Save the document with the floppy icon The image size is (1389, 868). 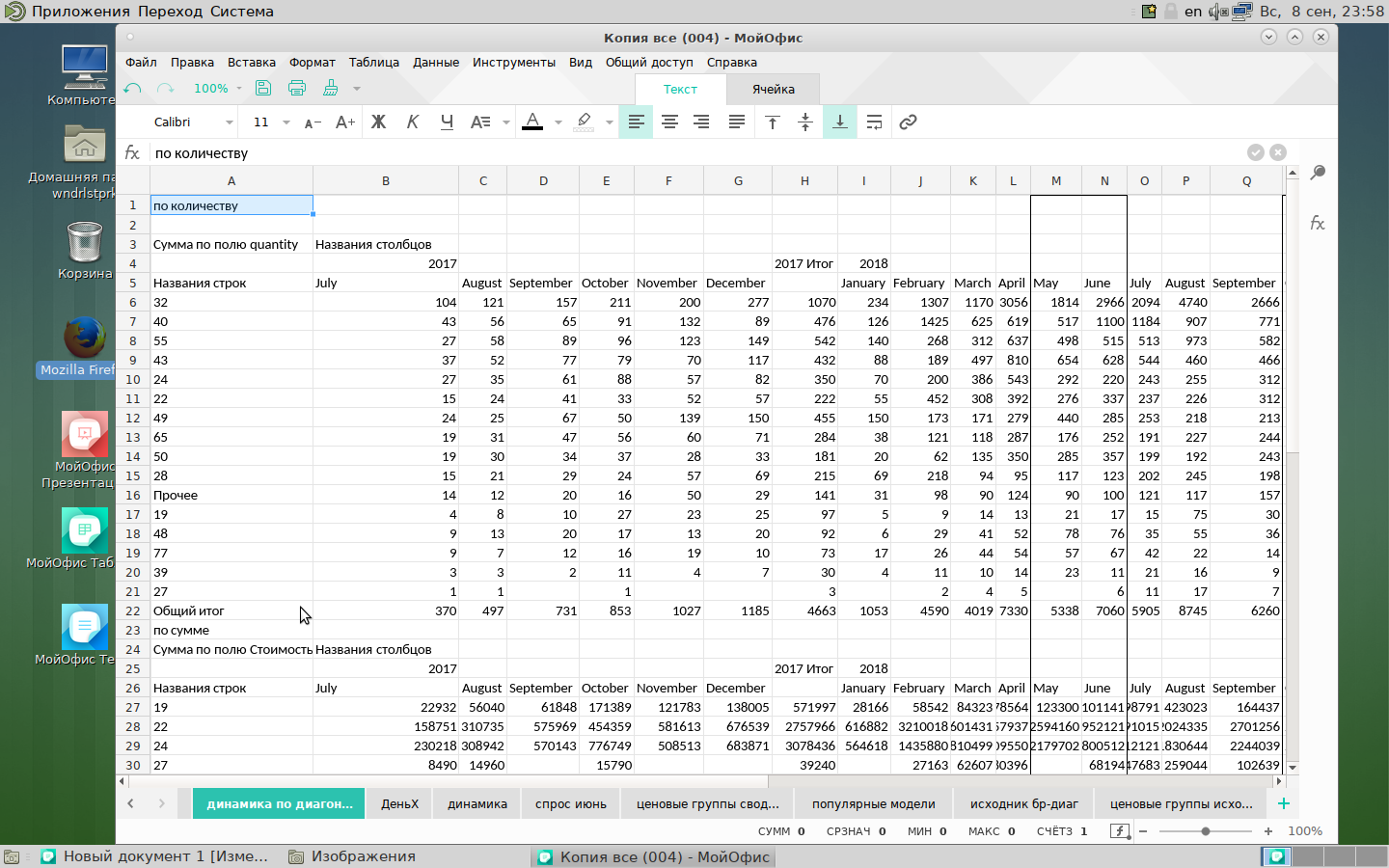coord(263,89)
